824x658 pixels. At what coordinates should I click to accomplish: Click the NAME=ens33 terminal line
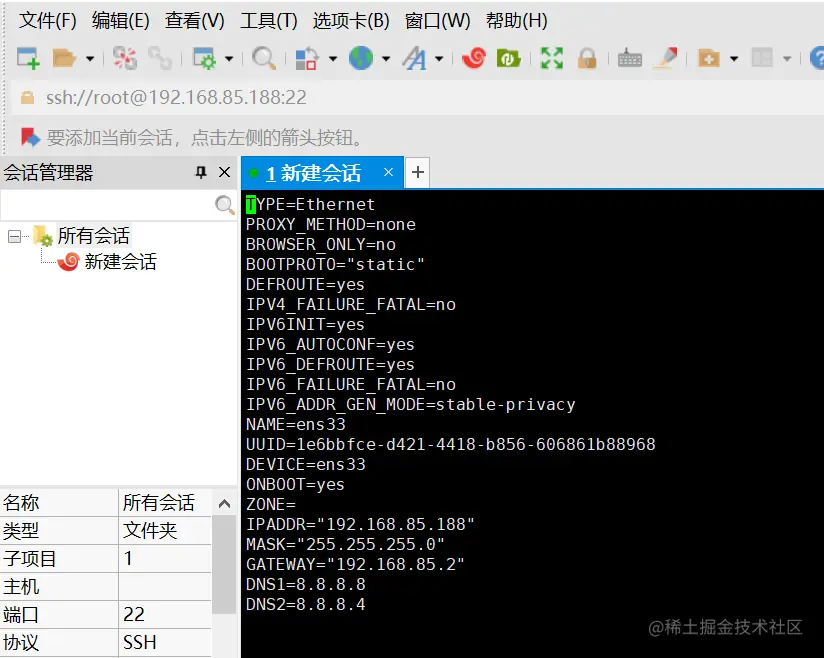point(295,424)
